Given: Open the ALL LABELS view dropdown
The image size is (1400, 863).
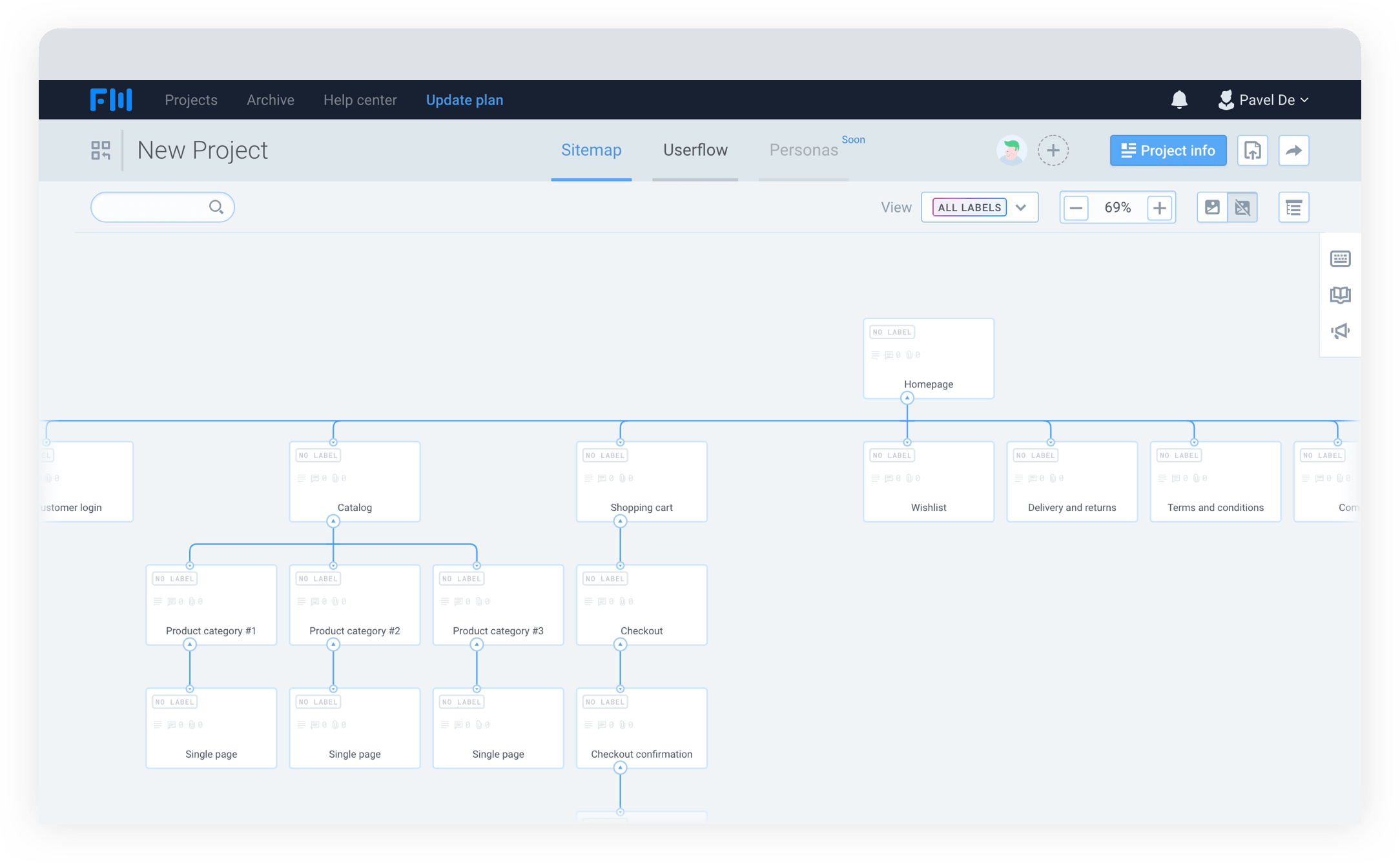Looking at the screenshot, I should pos(980,207).
